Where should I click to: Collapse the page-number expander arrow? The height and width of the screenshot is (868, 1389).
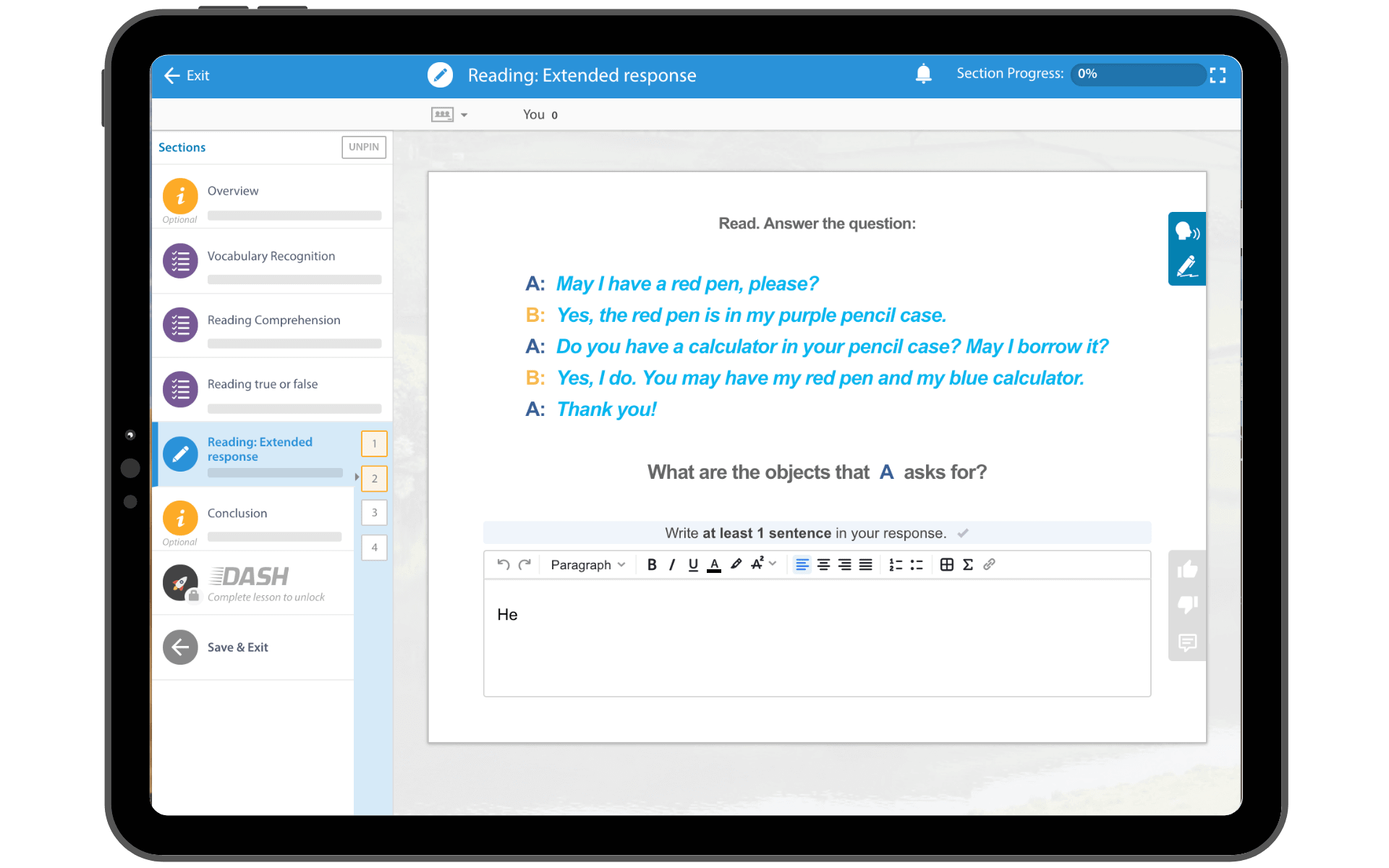[357, 477]
